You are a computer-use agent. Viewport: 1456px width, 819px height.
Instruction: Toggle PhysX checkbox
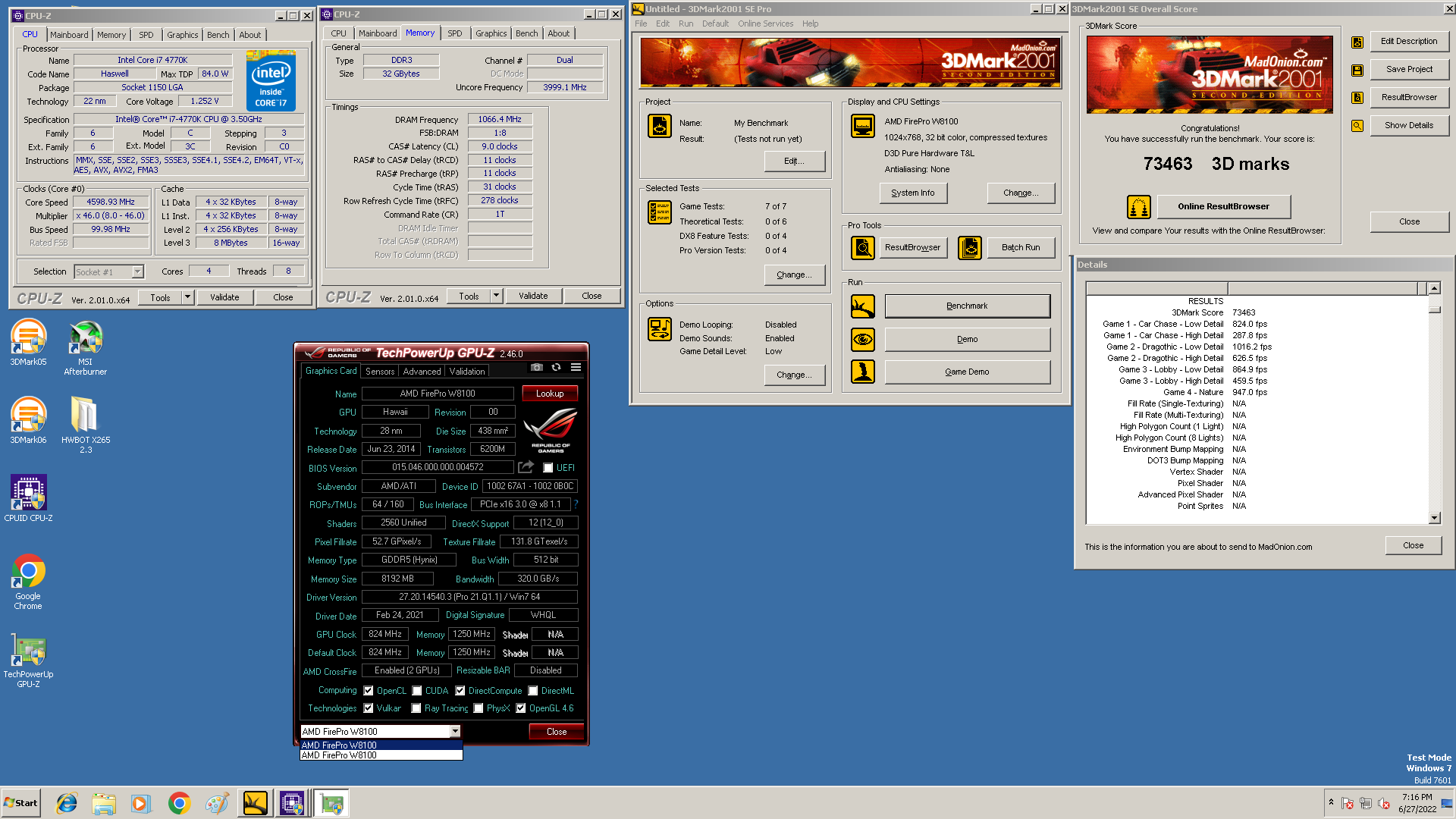point(479,708)
